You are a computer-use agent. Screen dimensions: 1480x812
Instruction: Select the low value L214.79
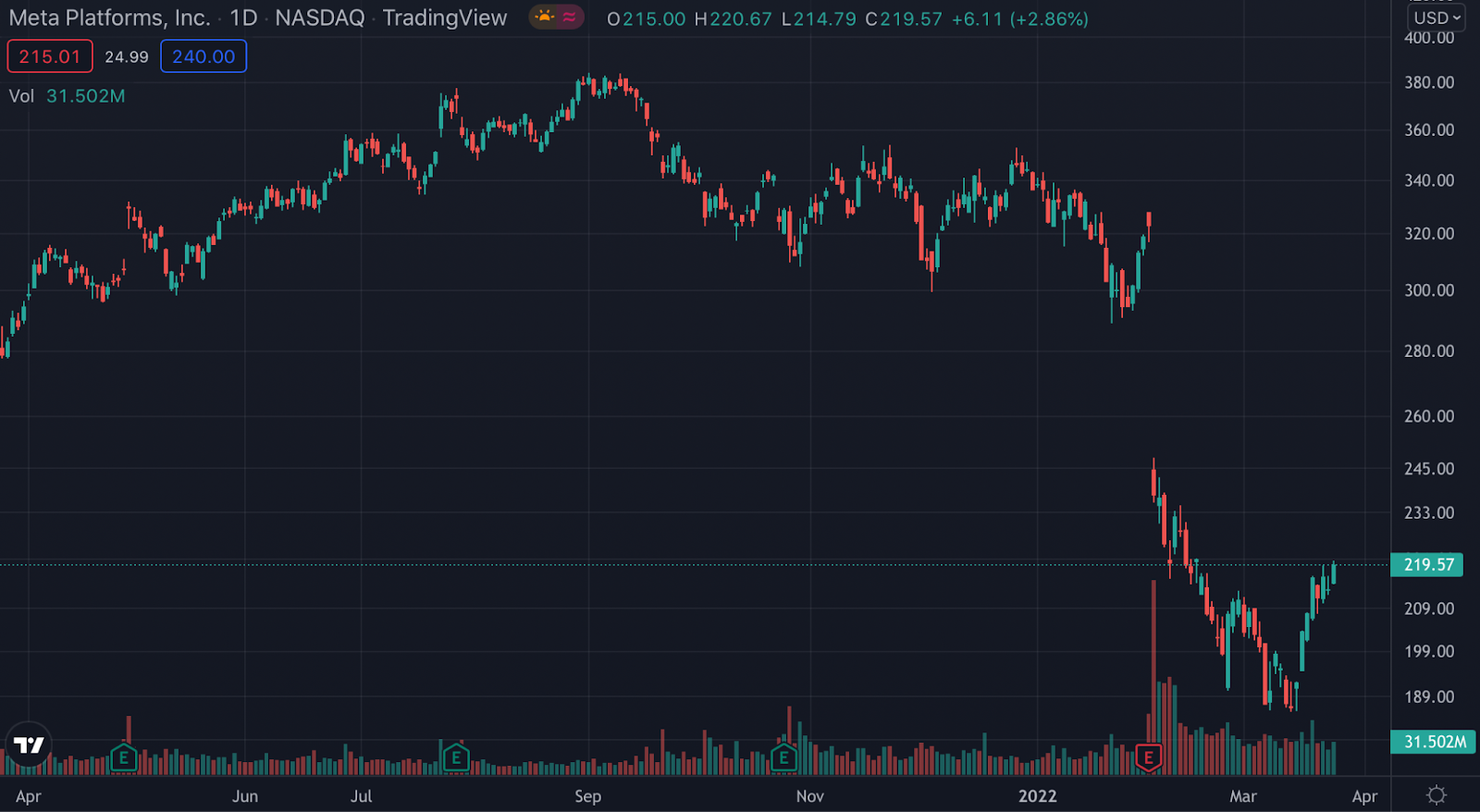click(x=819, y=18)
